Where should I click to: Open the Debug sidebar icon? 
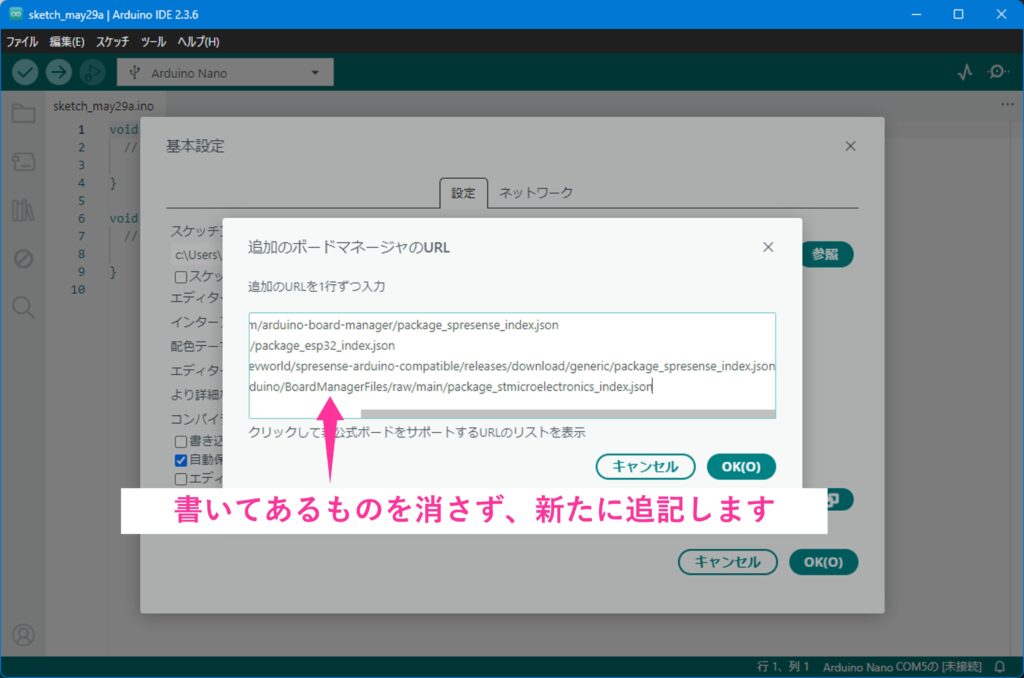pos(24,259)
